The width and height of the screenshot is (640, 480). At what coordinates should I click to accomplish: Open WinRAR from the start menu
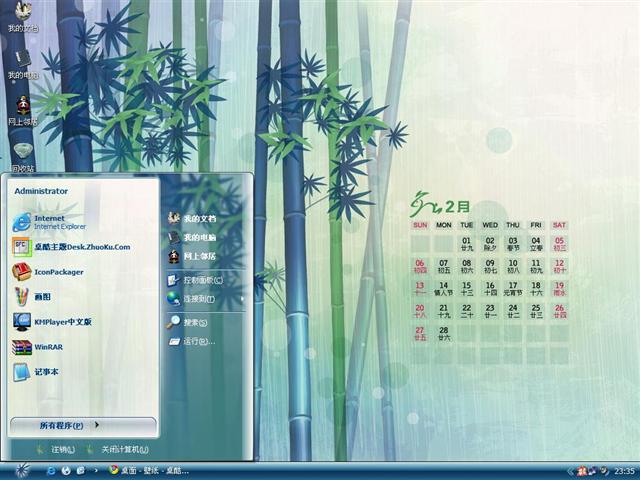[x=38, y=347]
